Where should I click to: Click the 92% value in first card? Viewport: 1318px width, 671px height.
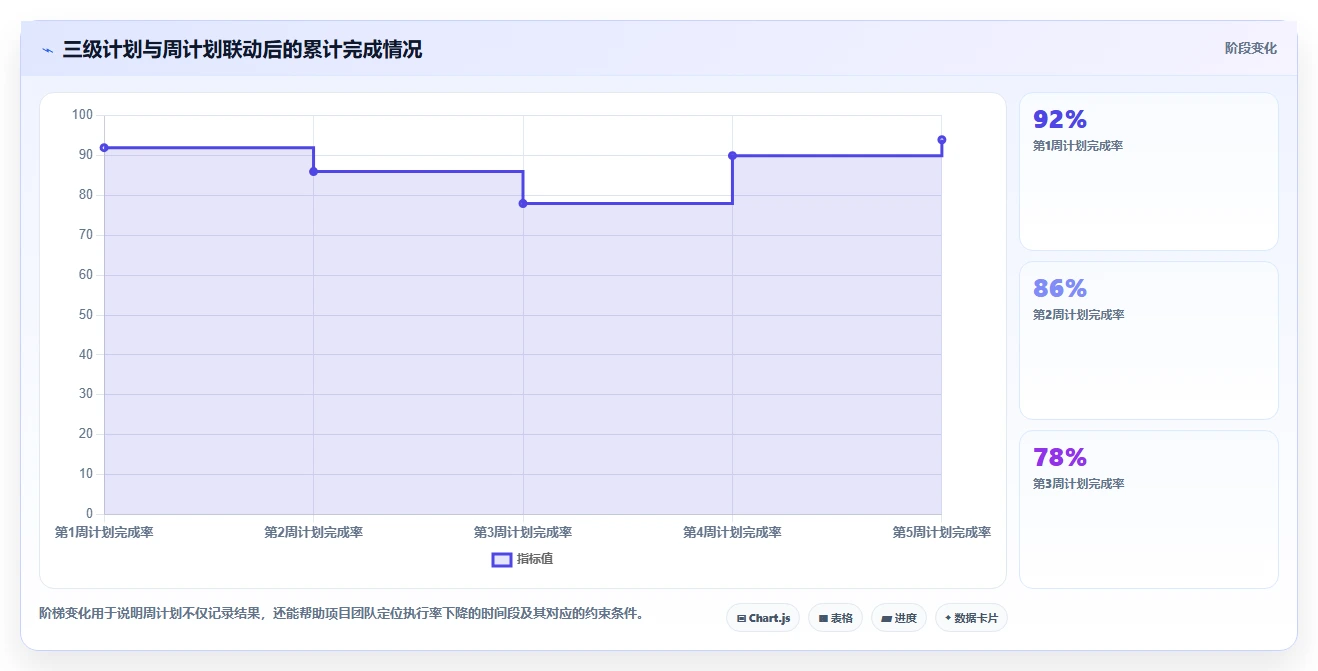(1060, 120)
